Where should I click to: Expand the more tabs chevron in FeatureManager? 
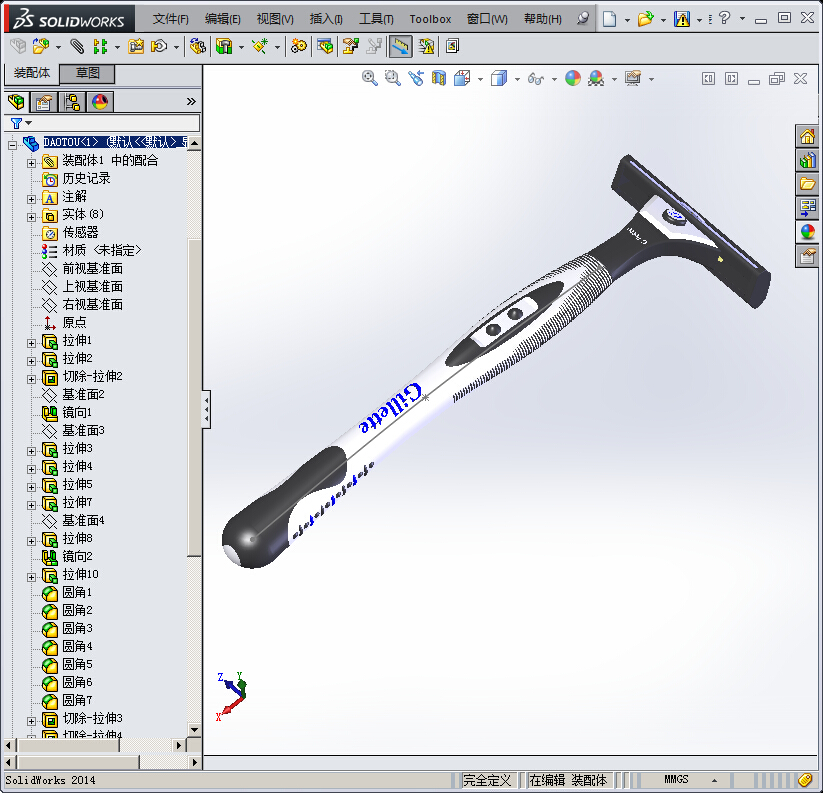click(x=191, y=102)
